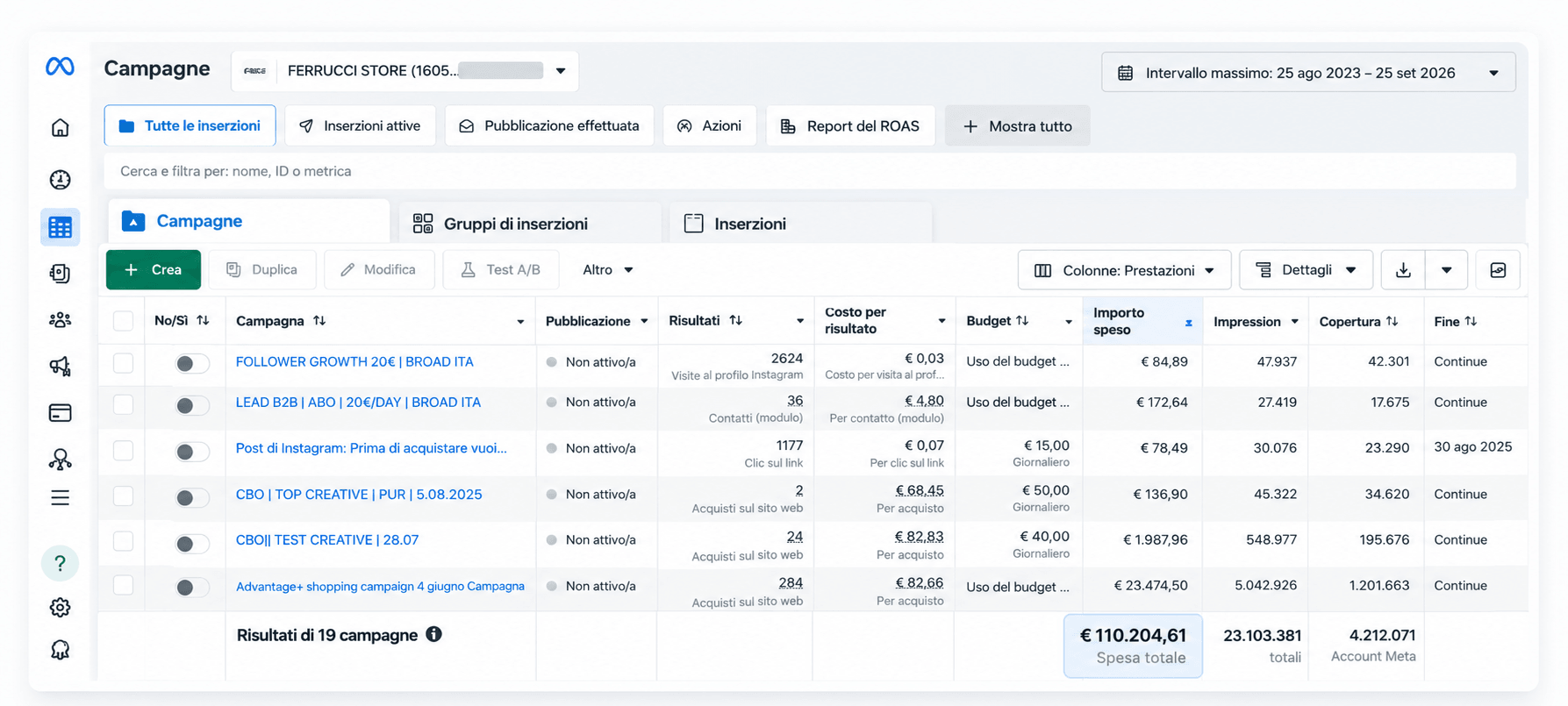Open the all tools hamburger menu
Screen dimensions: 1568x706
(x=60, y=498)
